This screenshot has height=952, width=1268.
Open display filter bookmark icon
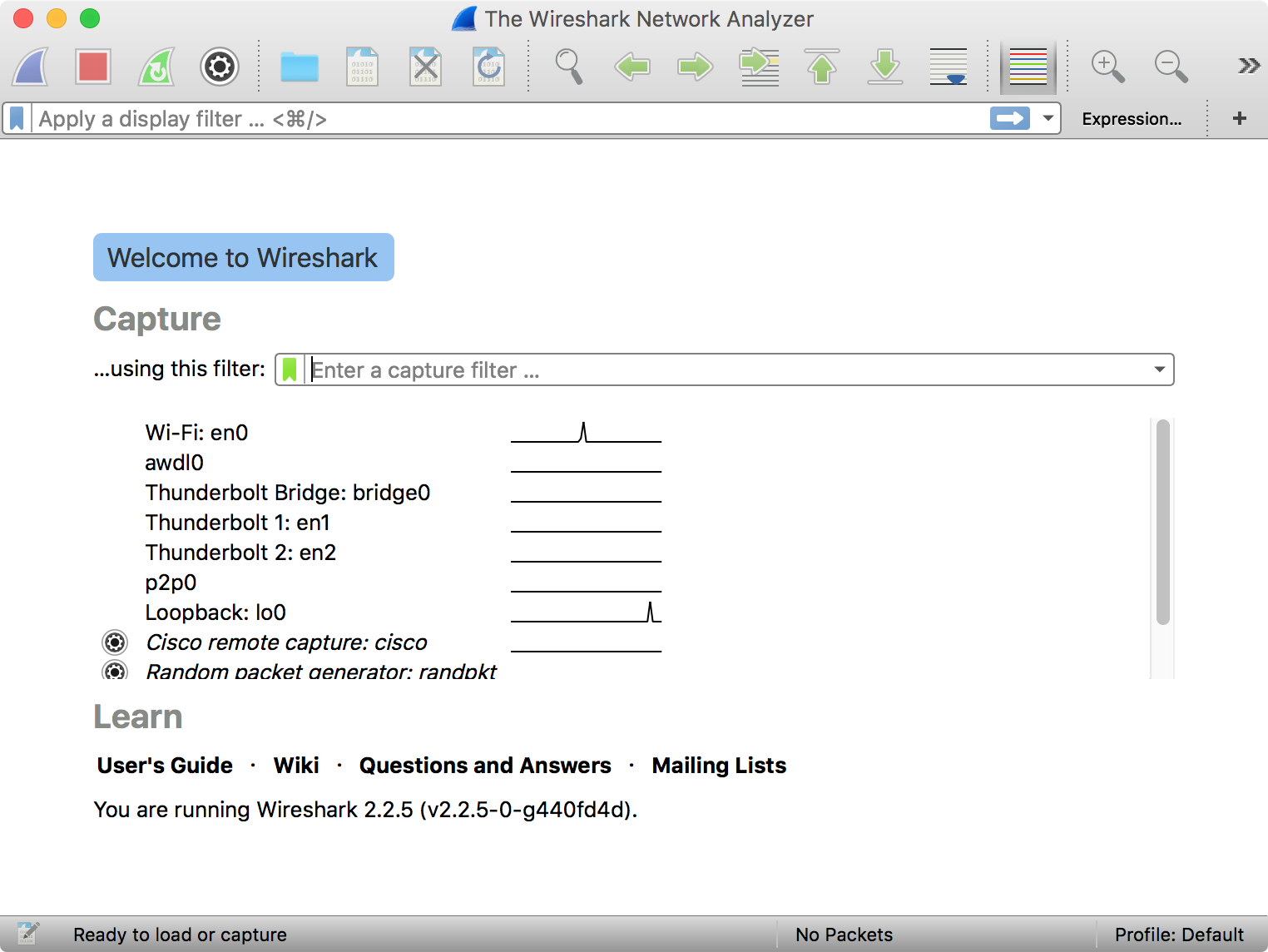(17, 119)
